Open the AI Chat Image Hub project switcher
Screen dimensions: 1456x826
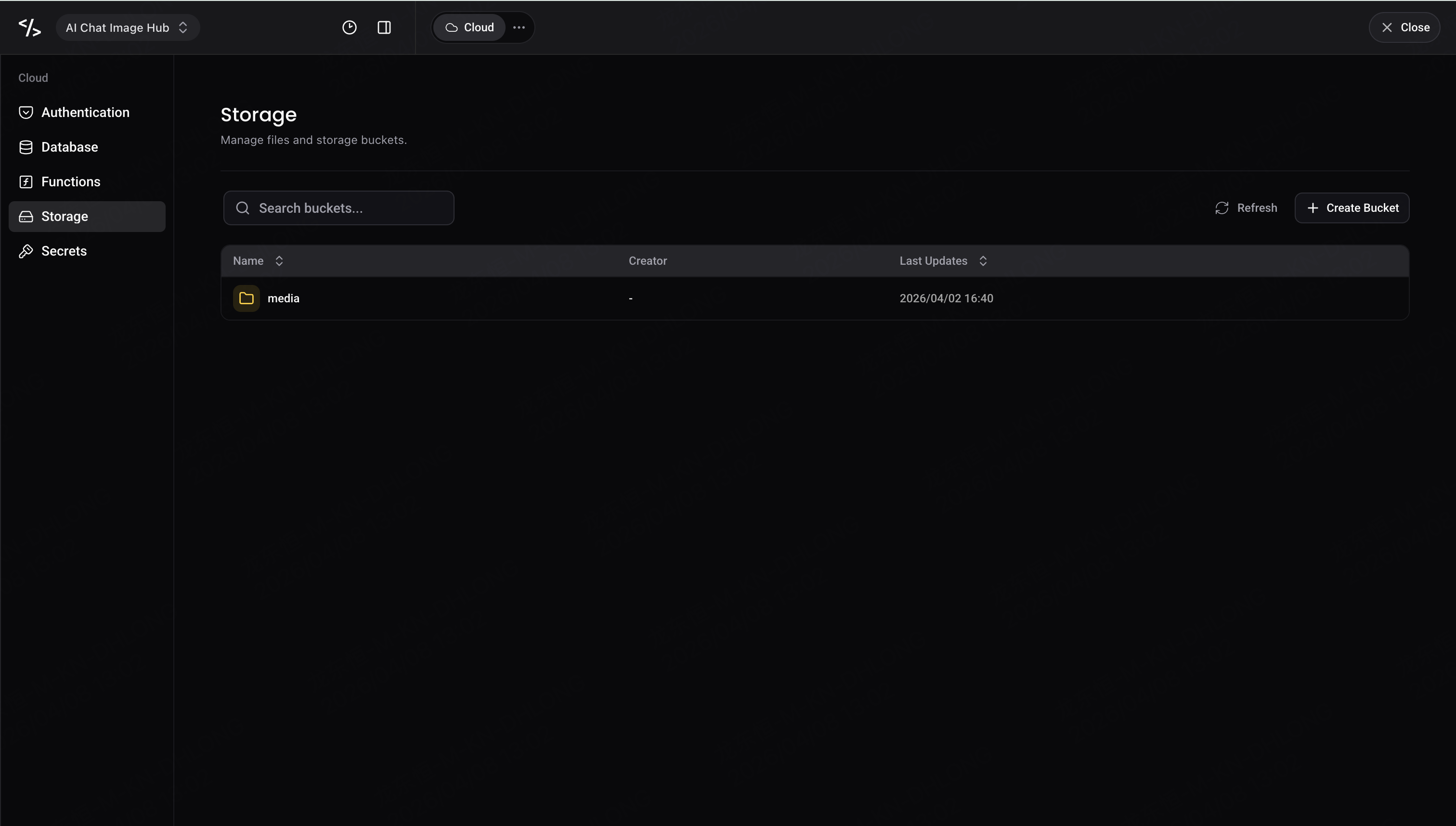[128, 27]
